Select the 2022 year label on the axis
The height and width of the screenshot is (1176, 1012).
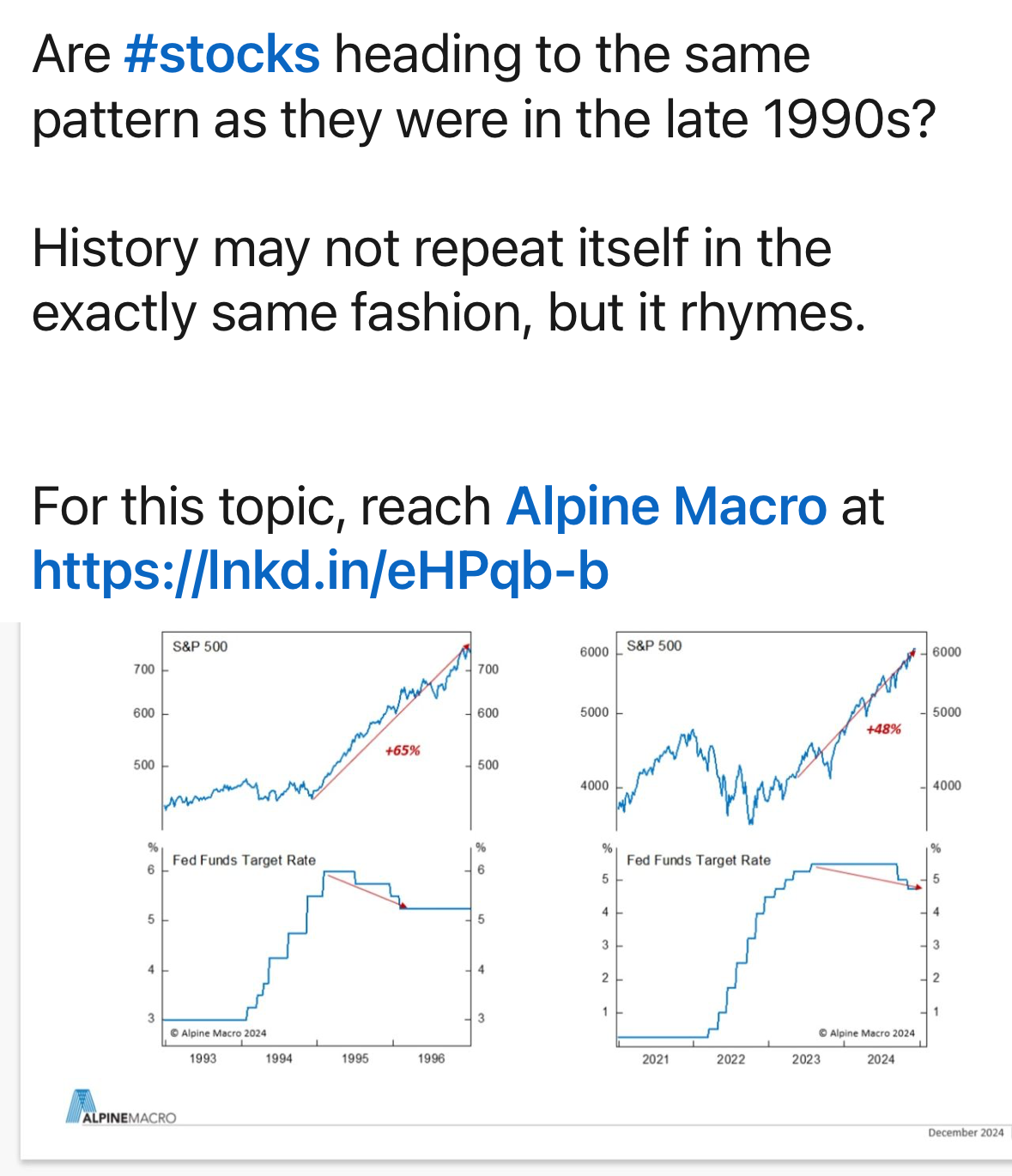click(x=730, y=1059)
